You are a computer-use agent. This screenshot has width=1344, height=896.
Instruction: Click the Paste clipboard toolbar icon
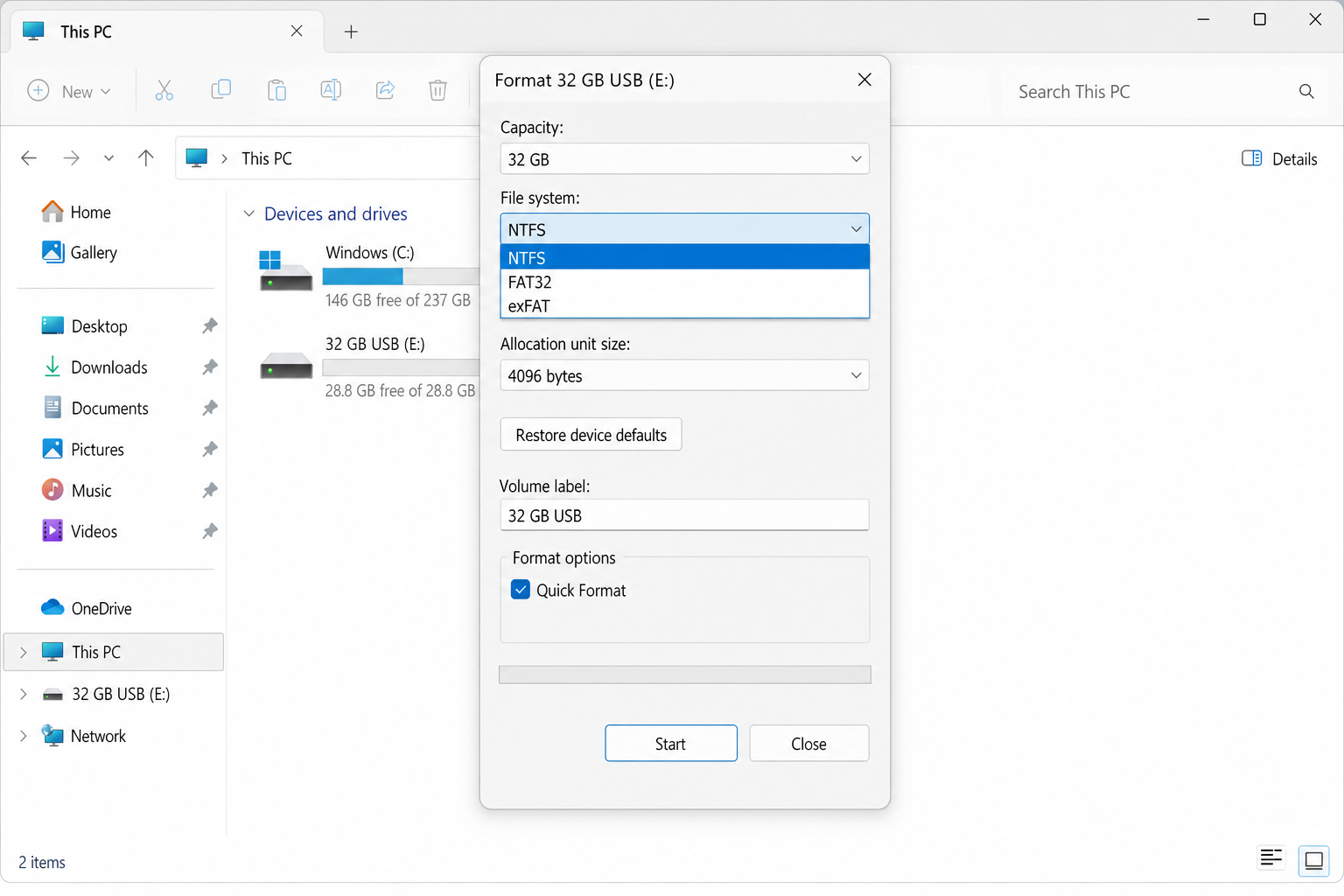pos(276,90)
